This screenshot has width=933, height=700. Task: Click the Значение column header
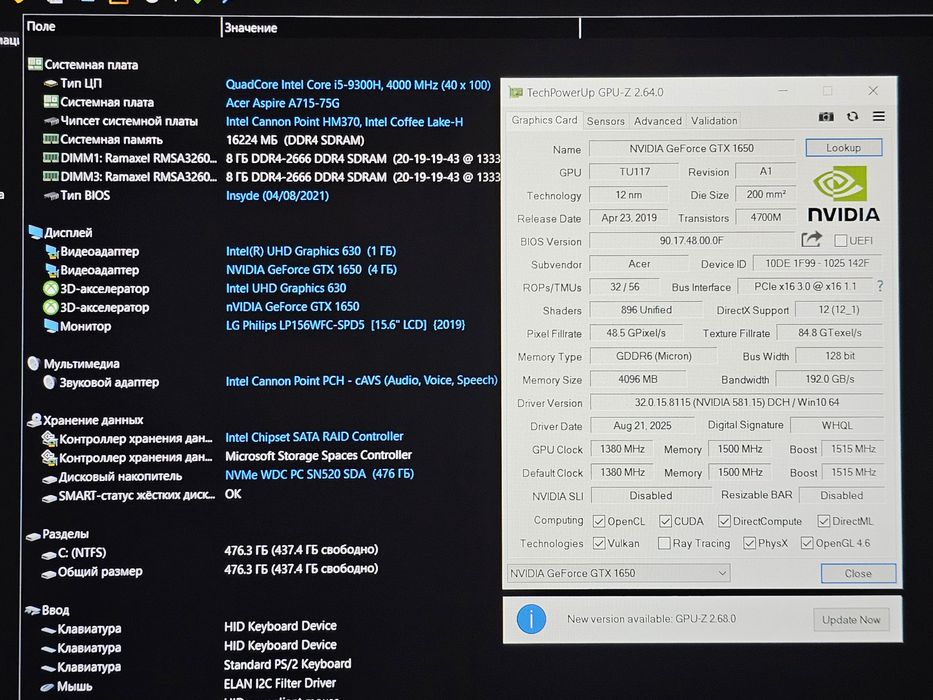point(400,27)
